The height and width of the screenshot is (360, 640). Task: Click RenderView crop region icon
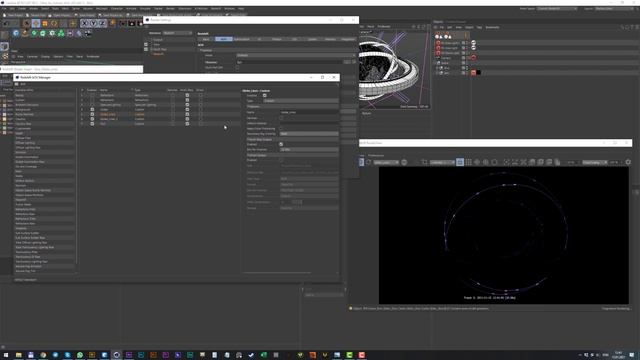pos(424,162)
